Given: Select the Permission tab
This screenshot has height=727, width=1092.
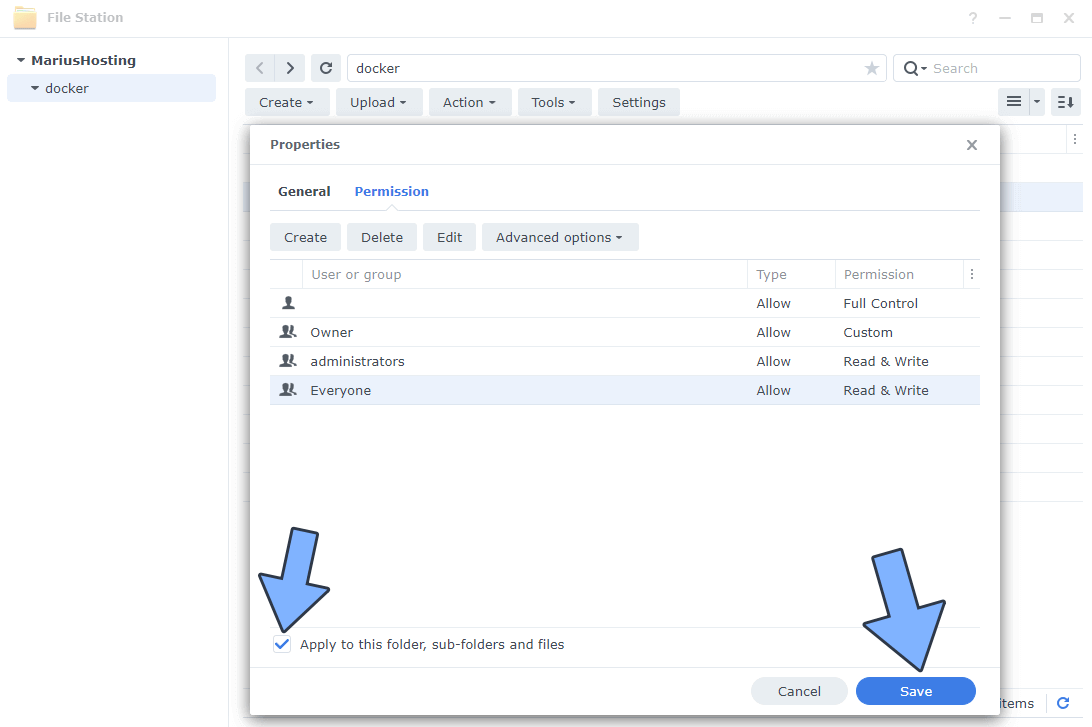Looking at the screenshot, I should click(x=391, y=191).
